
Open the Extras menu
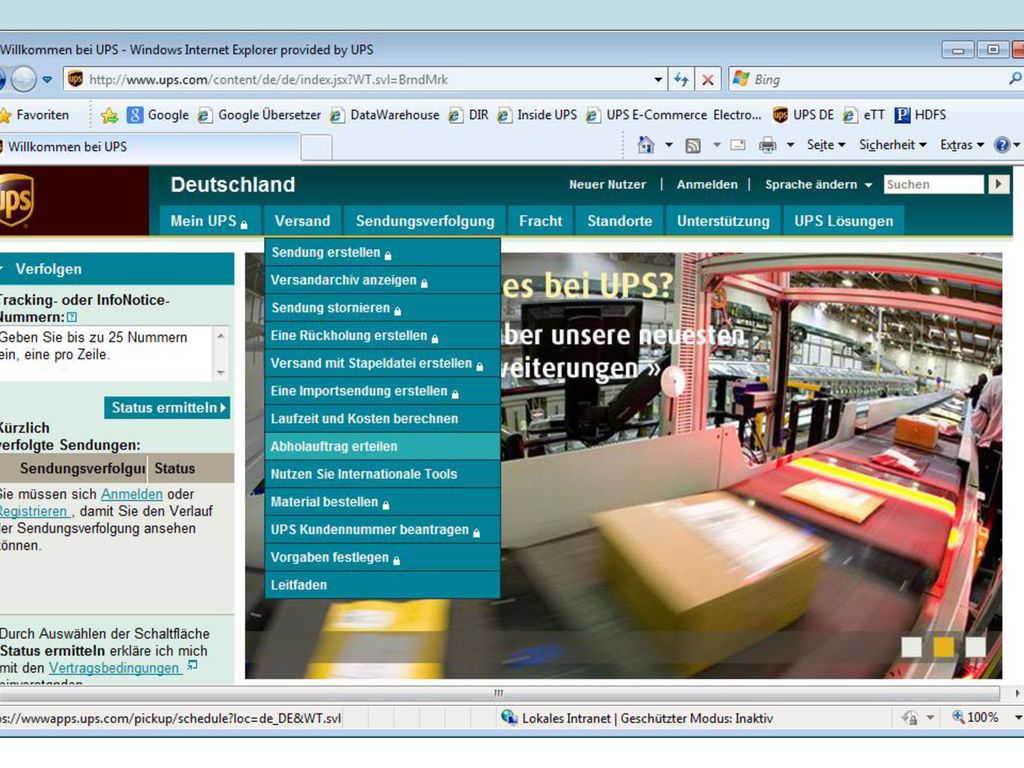click(961, 145)
